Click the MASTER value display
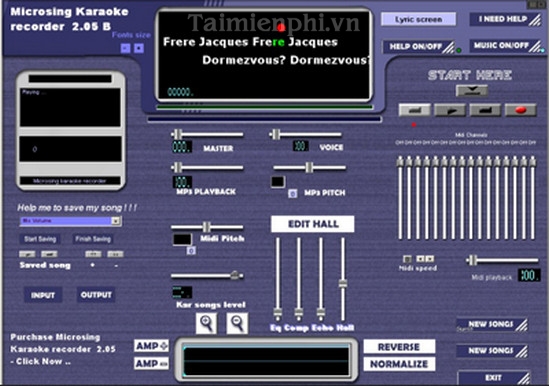The image size is (549, 386). point(182,147)
